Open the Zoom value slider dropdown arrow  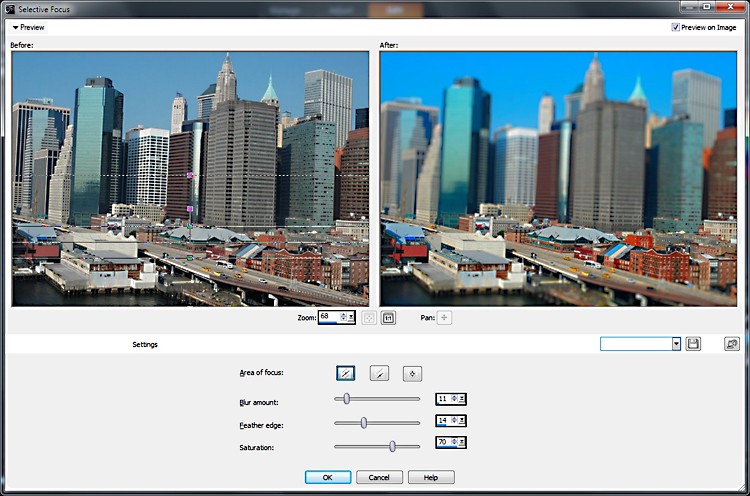click(x=353, y=317)
